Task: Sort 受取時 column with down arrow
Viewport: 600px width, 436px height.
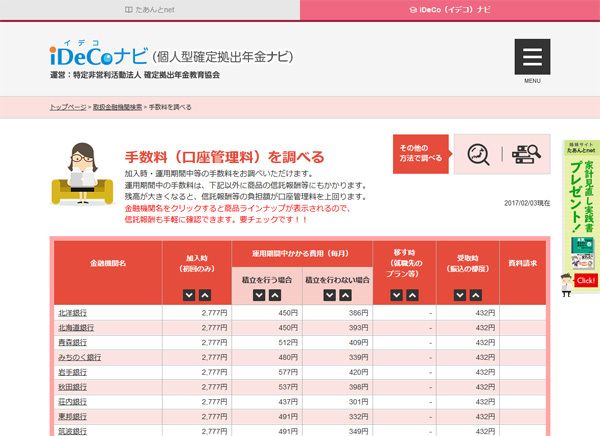Action: click(x=467, y=294)
